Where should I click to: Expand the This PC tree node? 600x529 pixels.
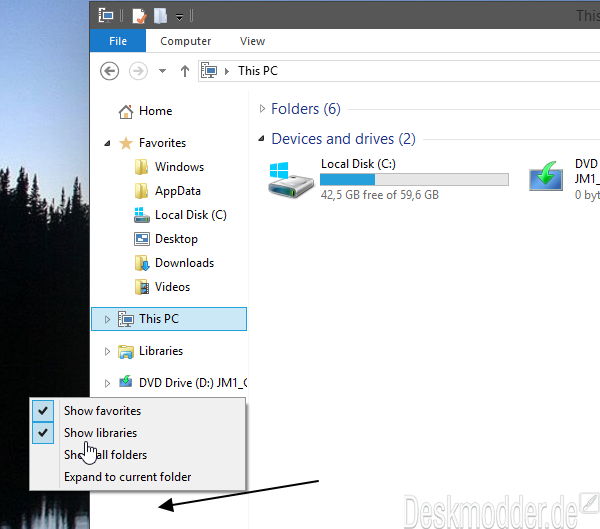[108, 319]
